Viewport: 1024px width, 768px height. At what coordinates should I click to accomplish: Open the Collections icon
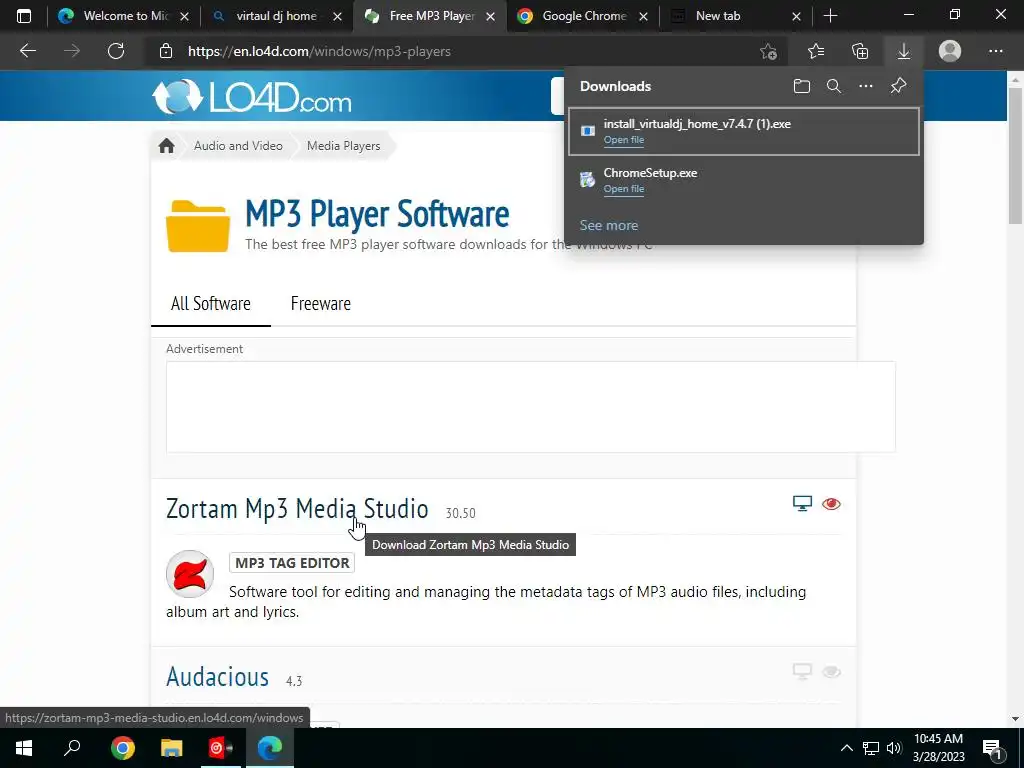coord(860,51)
